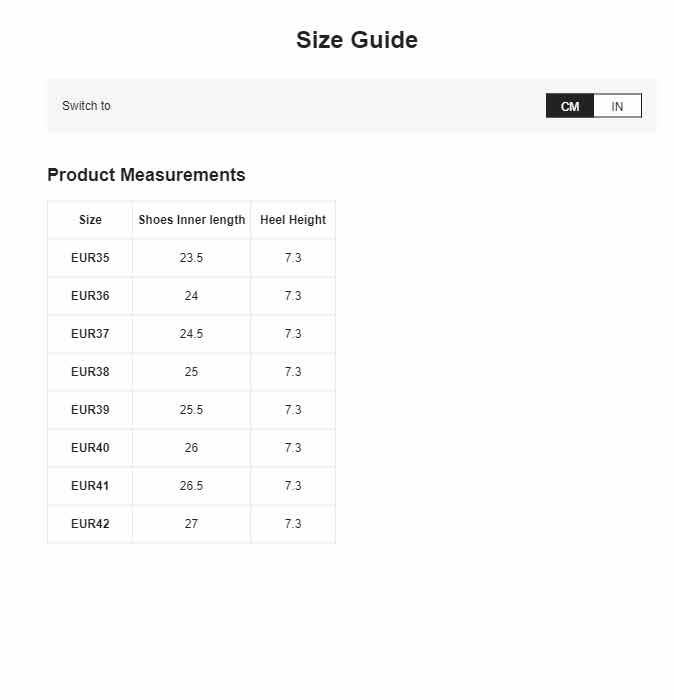Click the EUR36 size cell
The image size is (674, 700).
[x=90, y=296]
